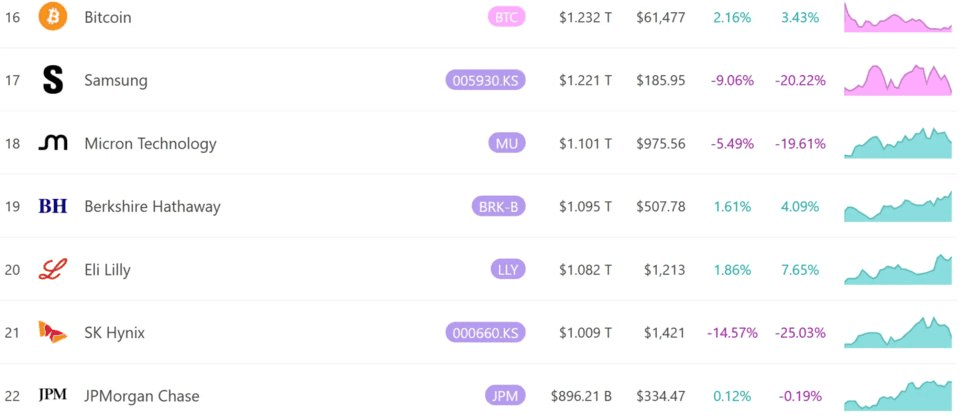Screen dimensions: 960x417
Task: View Berkshire Hathaway sparkline chart
Action: pyautogui.click(x=898, y=206)
